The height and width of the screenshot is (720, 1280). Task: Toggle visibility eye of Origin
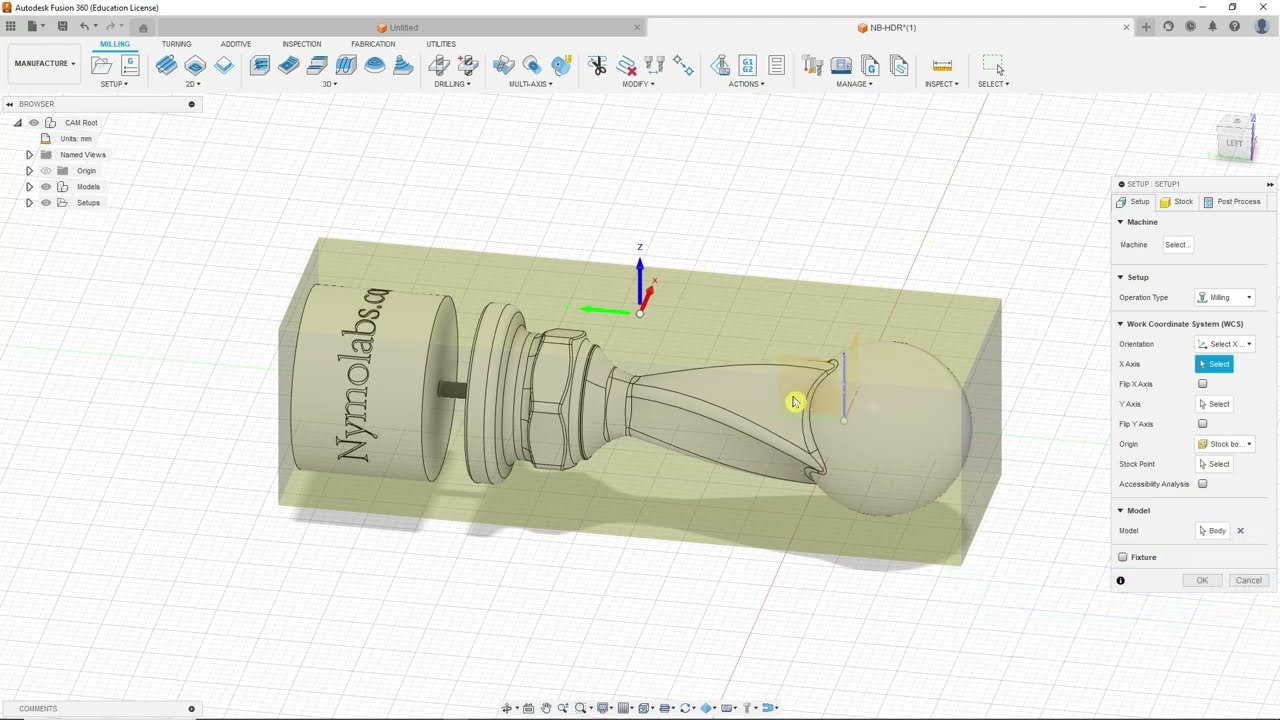click(x=45, y=171)
